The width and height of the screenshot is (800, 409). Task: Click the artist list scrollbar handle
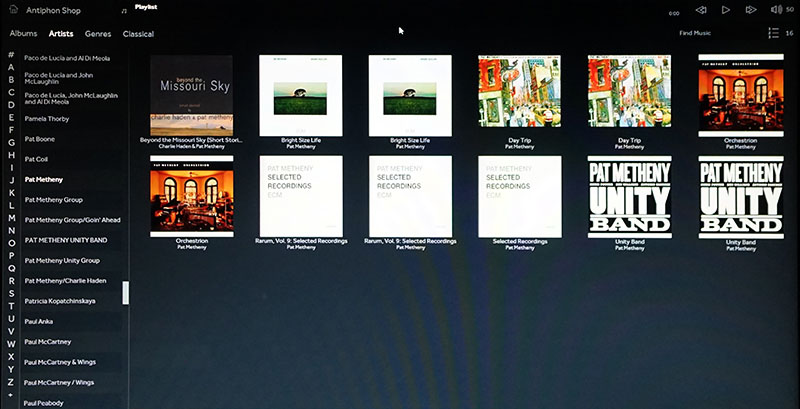[x=126, y=293]
